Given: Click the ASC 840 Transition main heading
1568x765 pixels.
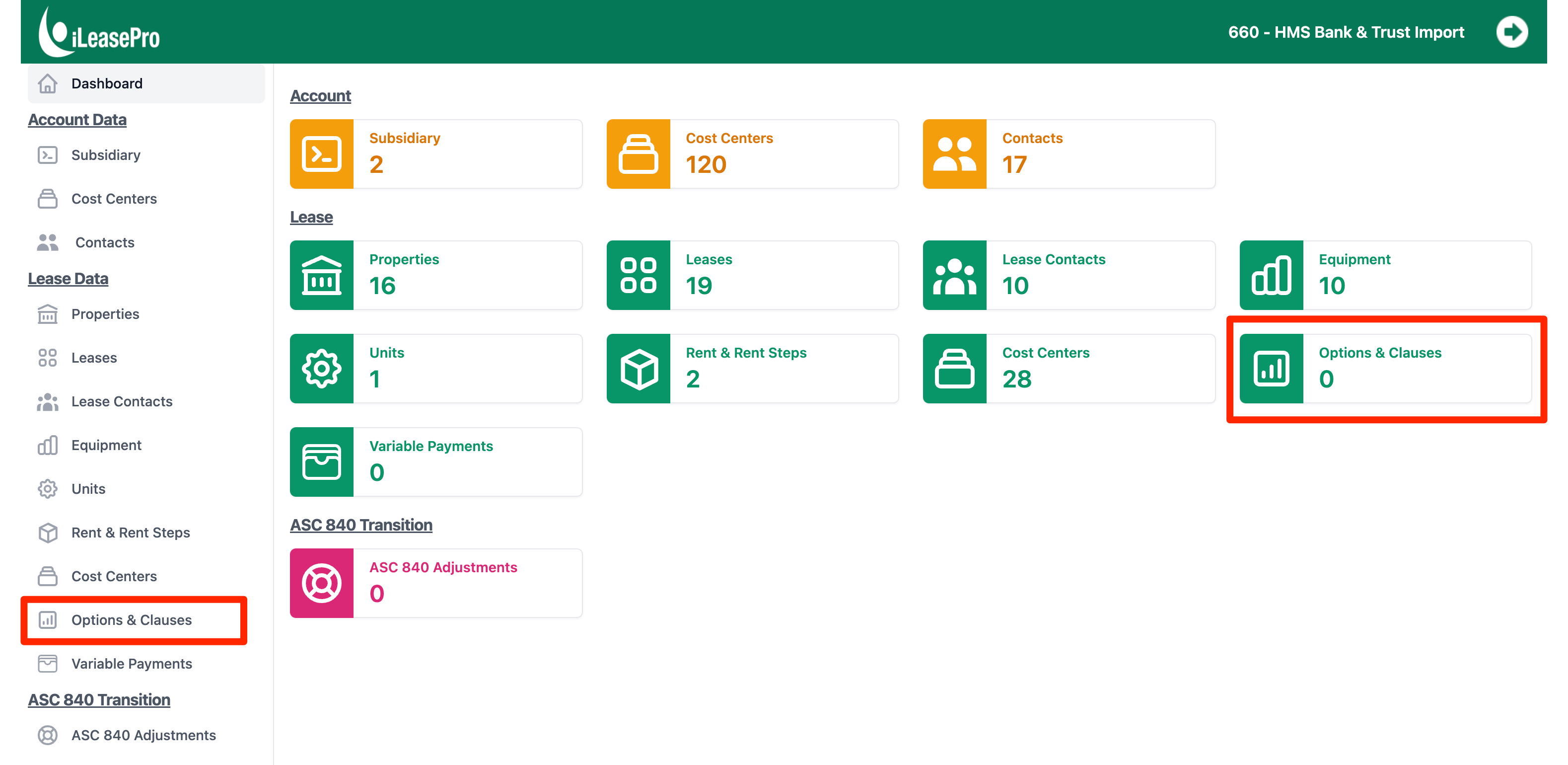Looking at the screenshot, I should (361, 525).
